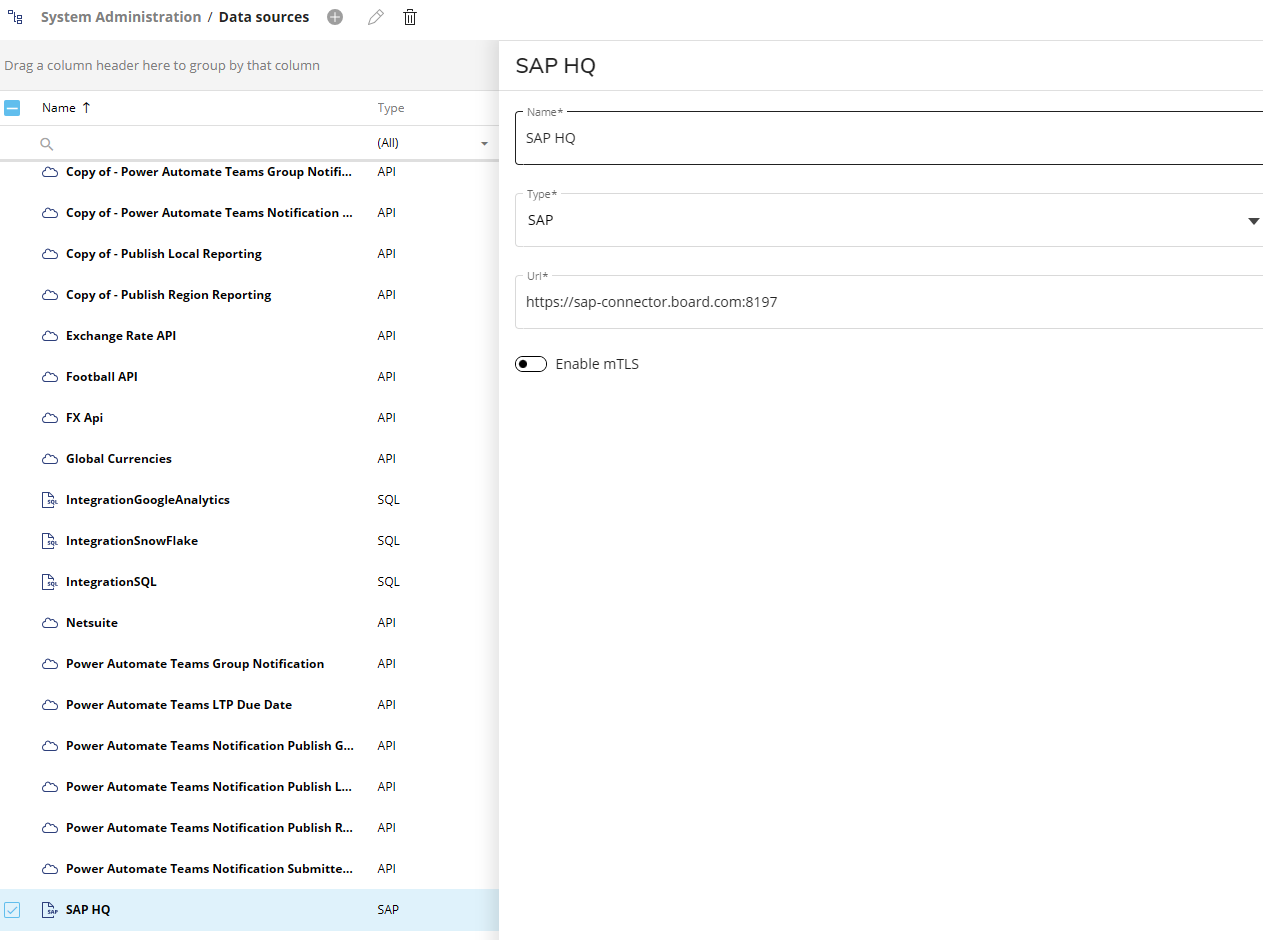Uncheck the SAP HQ row checkbox
The image size is (1263, 940).
12,910
